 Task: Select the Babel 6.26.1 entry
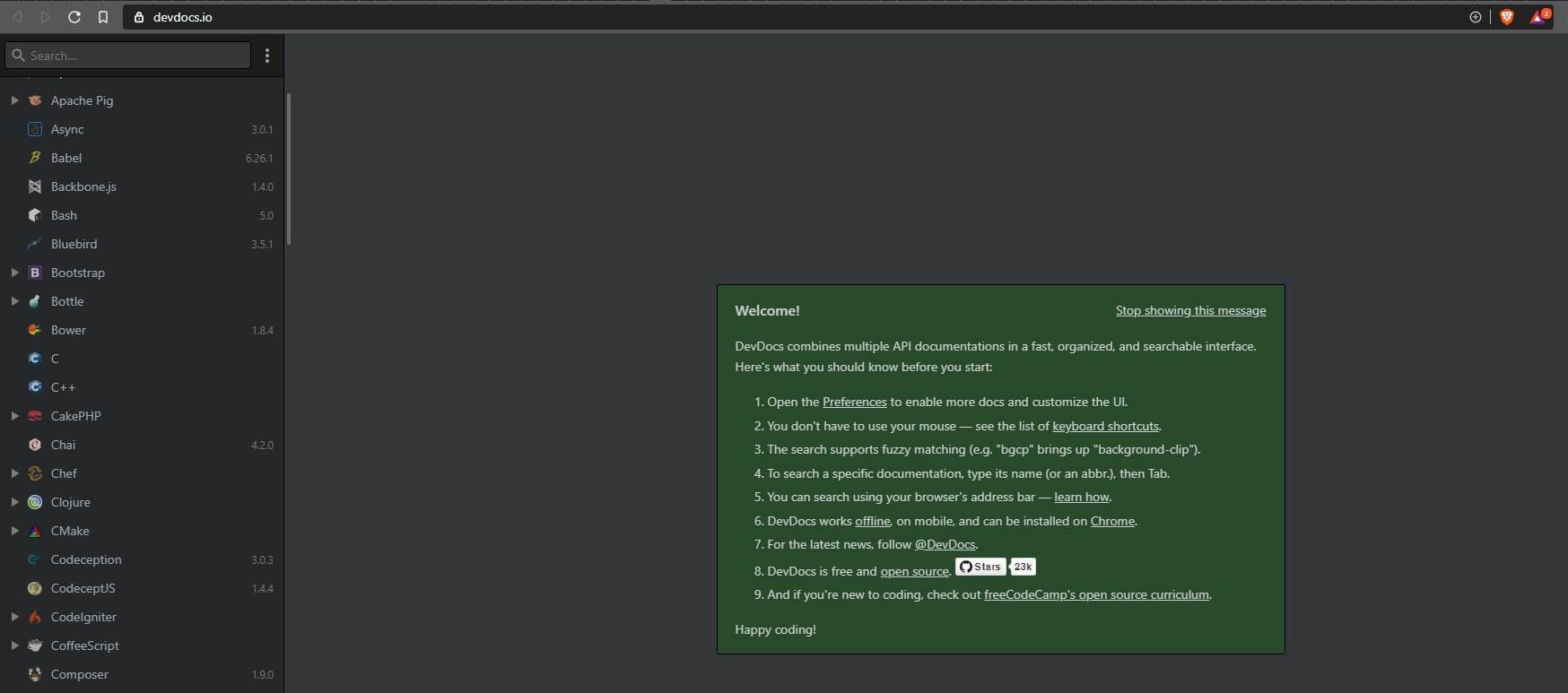[142, 158]
